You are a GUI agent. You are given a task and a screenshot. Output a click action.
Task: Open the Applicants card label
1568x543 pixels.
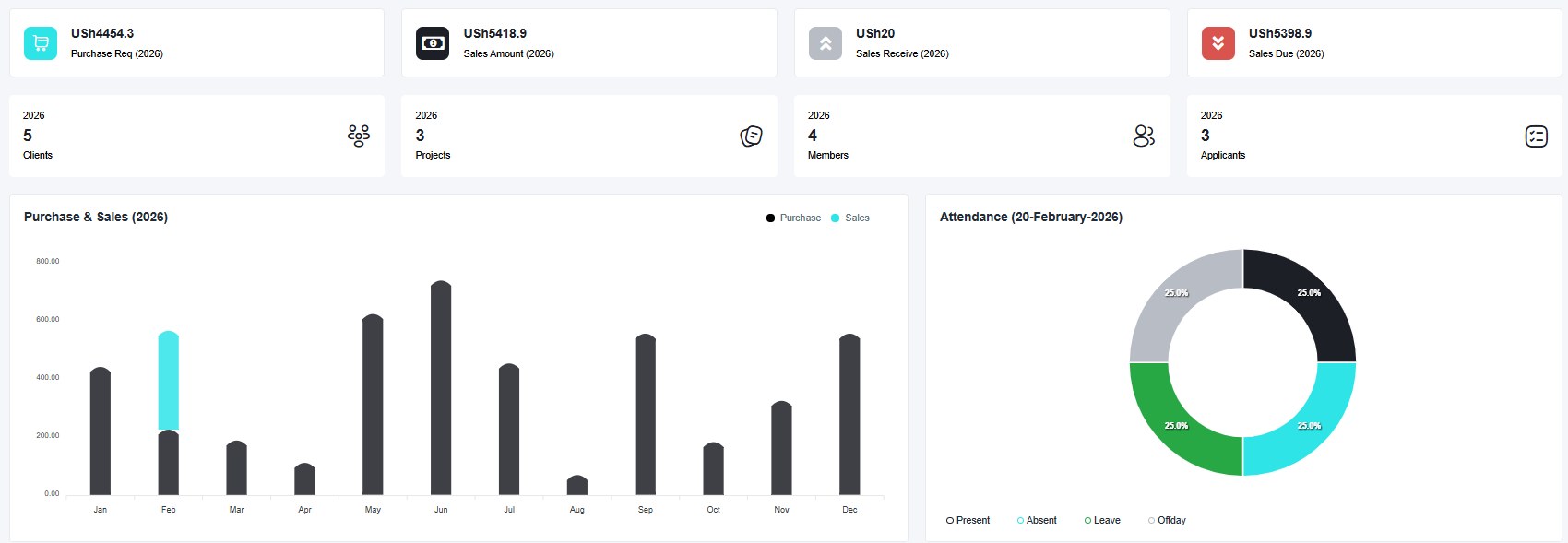tap(1223, 155)
